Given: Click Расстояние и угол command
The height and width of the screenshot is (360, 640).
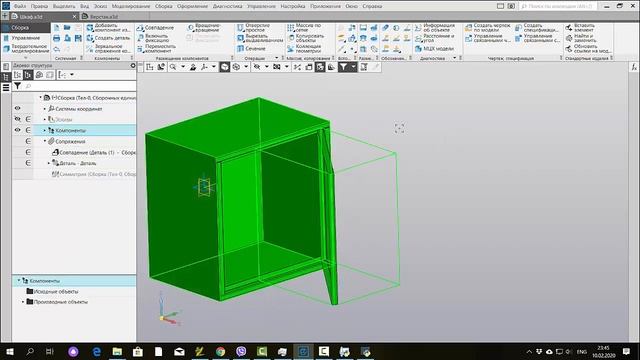Looking at the screenshot, I should click(x=434, y=38).
